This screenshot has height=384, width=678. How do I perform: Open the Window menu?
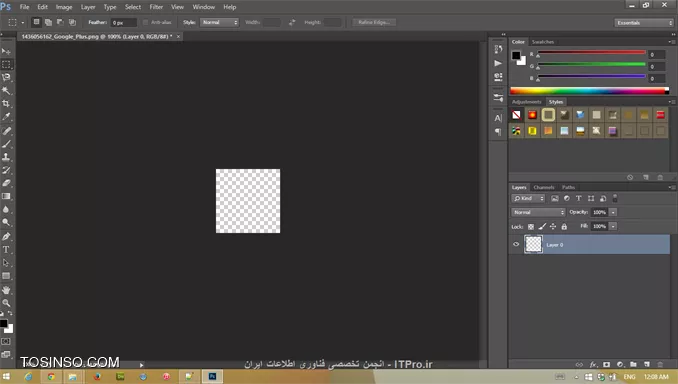[204, 7]
